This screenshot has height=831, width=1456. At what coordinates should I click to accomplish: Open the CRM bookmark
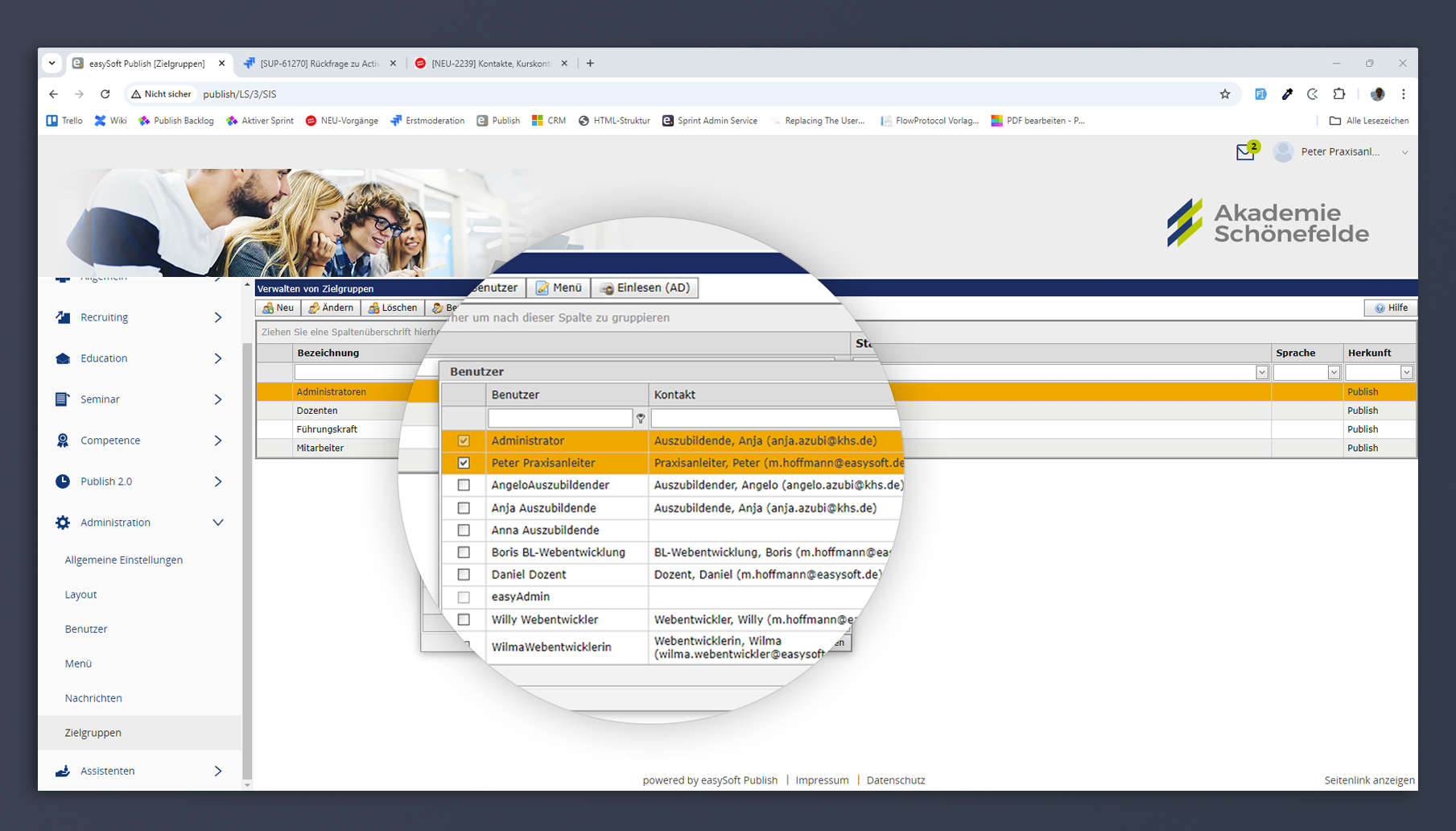point(549,121)
